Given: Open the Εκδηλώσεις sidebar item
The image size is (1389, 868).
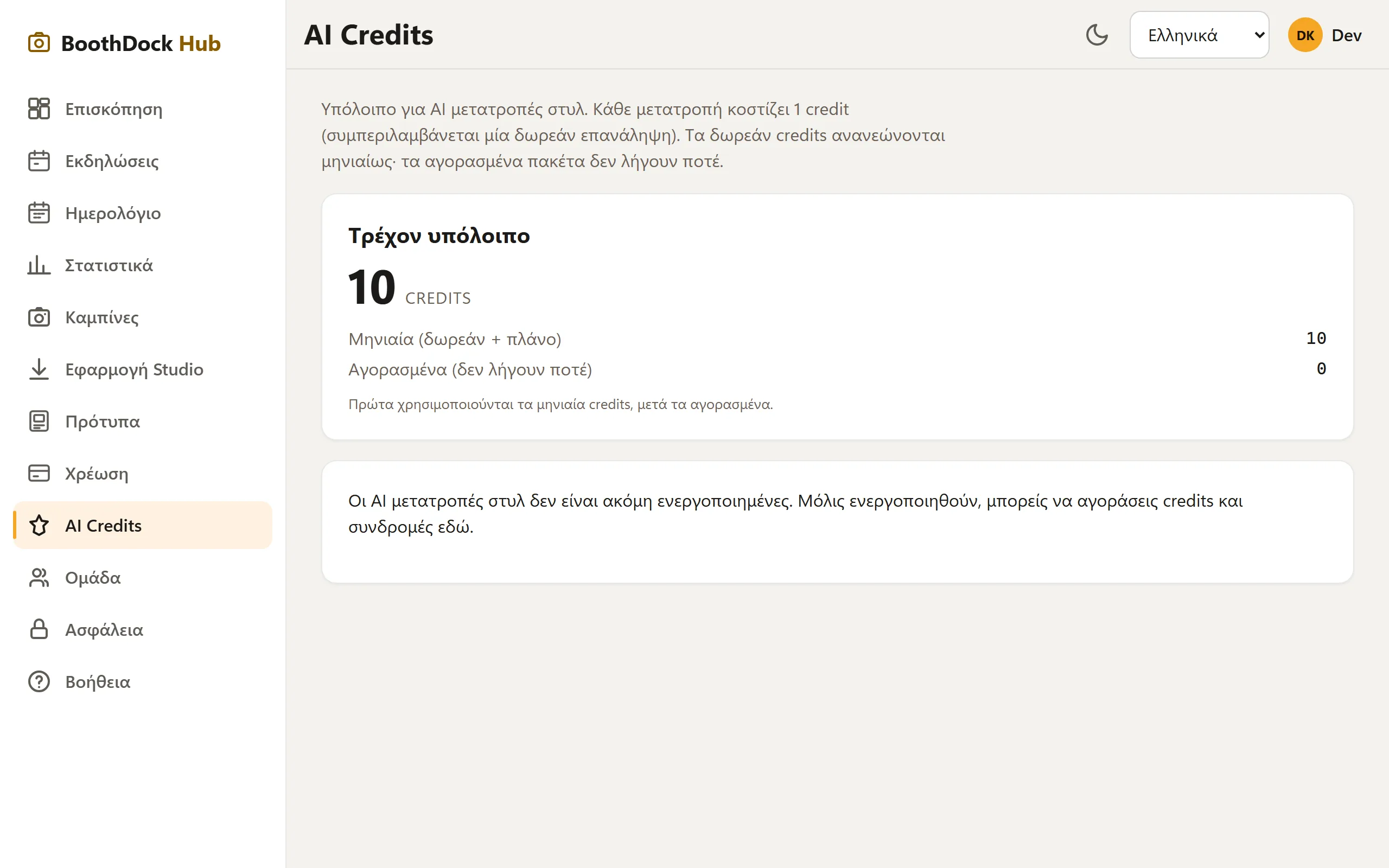Looking at the screenshot, I should [x=142, y=161].
